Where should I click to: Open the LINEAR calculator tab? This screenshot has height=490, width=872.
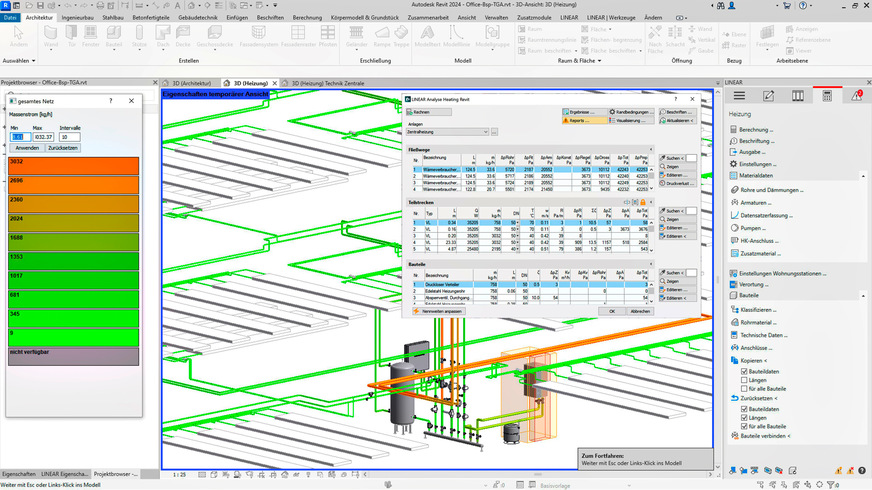[x=827, y=96]
